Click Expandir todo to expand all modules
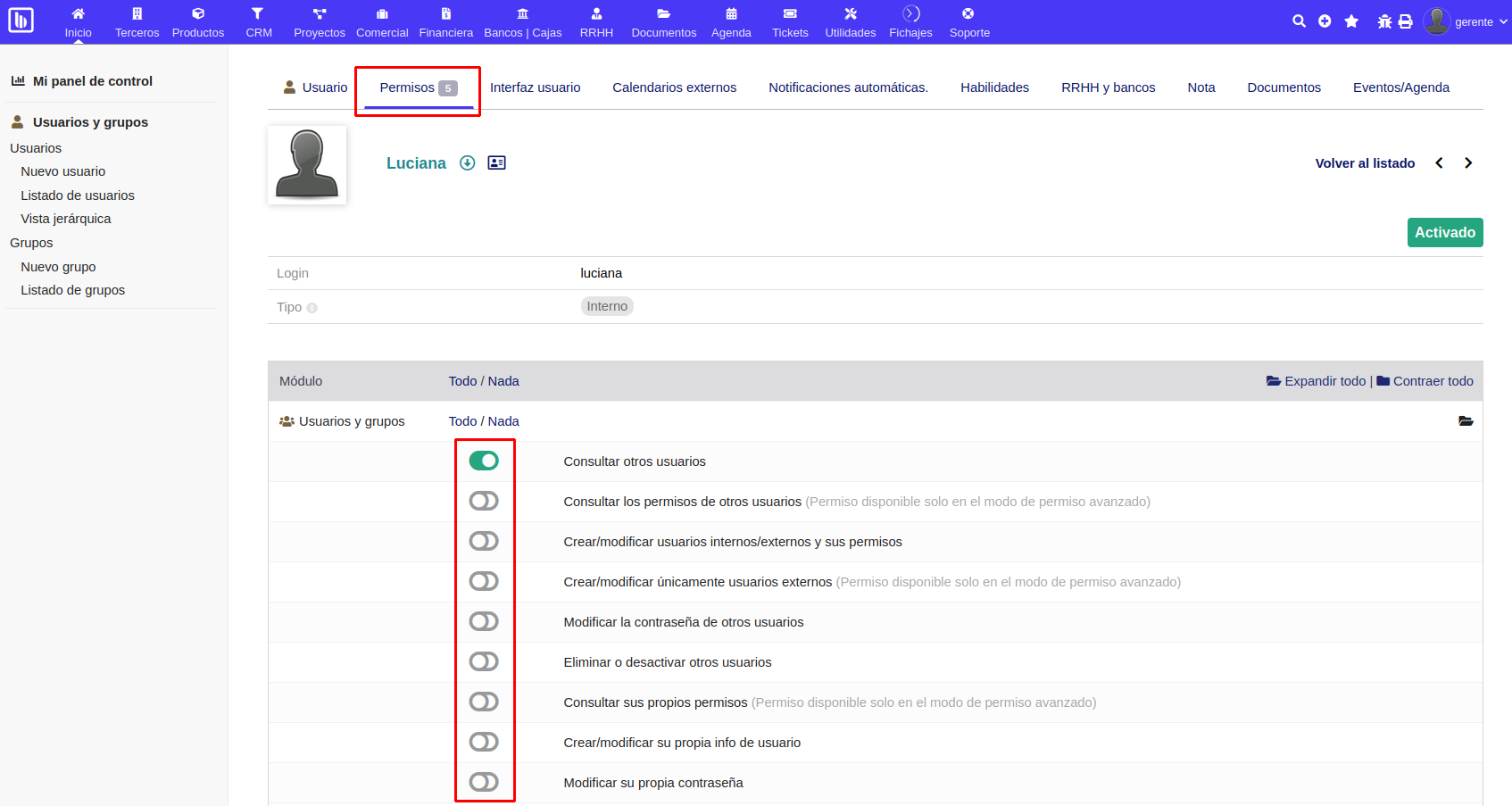The width and height of the screenshot is (1512, 806). click(x=1324, y=380)
